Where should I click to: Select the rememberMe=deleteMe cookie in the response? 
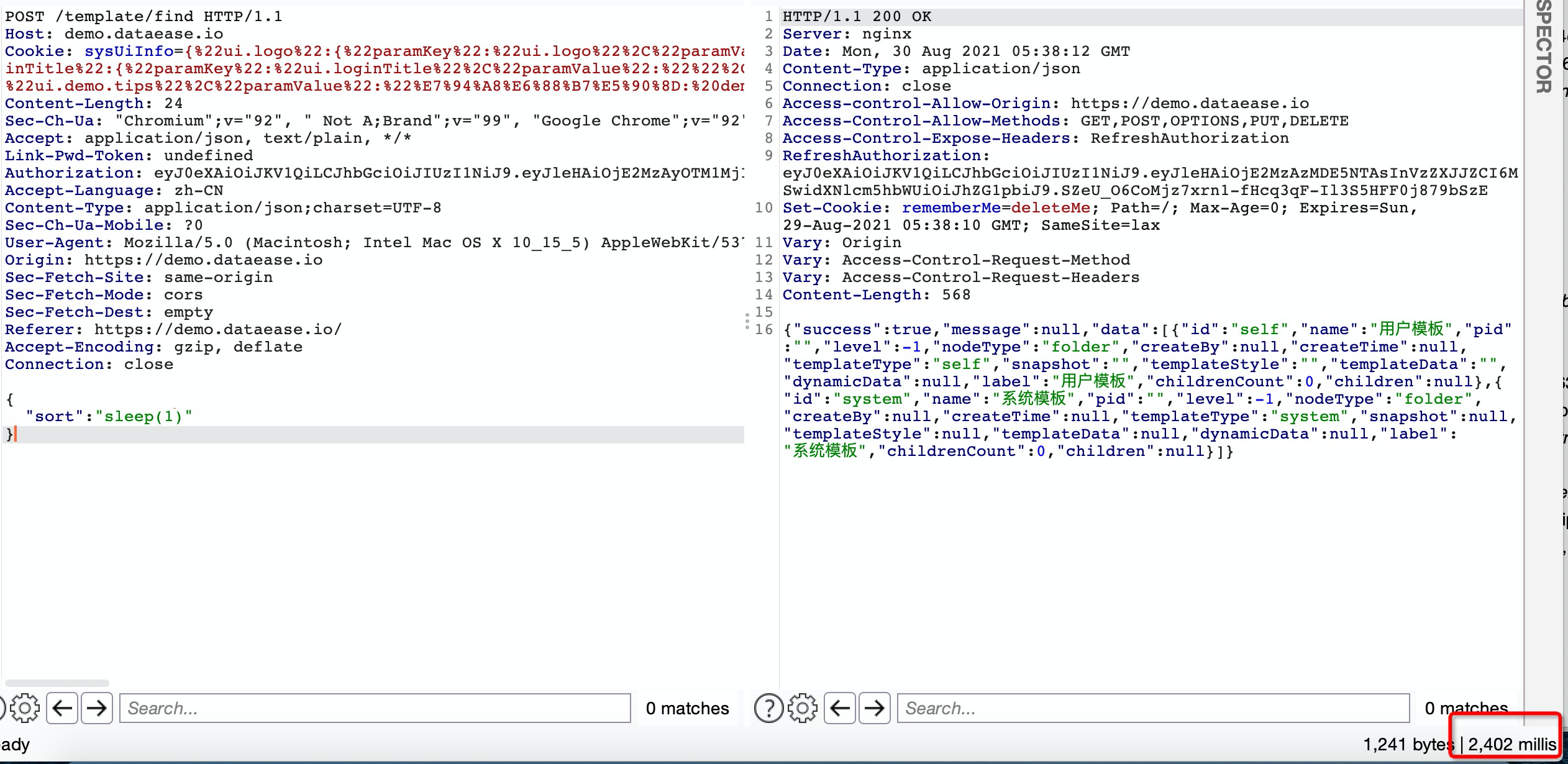point(997,207)
